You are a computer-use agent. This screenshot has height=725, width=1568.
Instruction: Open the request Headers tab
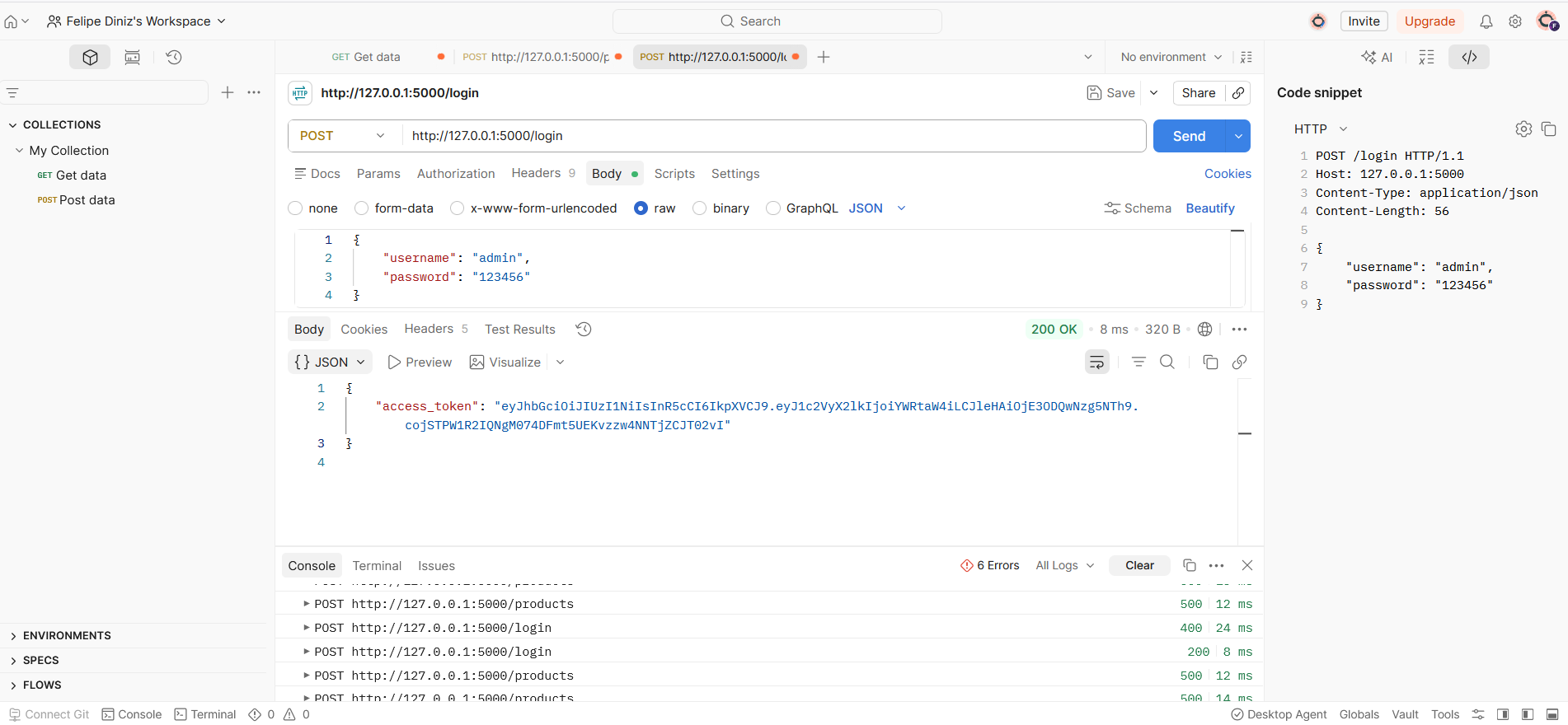pyautogui.click(x=543, y=173)
